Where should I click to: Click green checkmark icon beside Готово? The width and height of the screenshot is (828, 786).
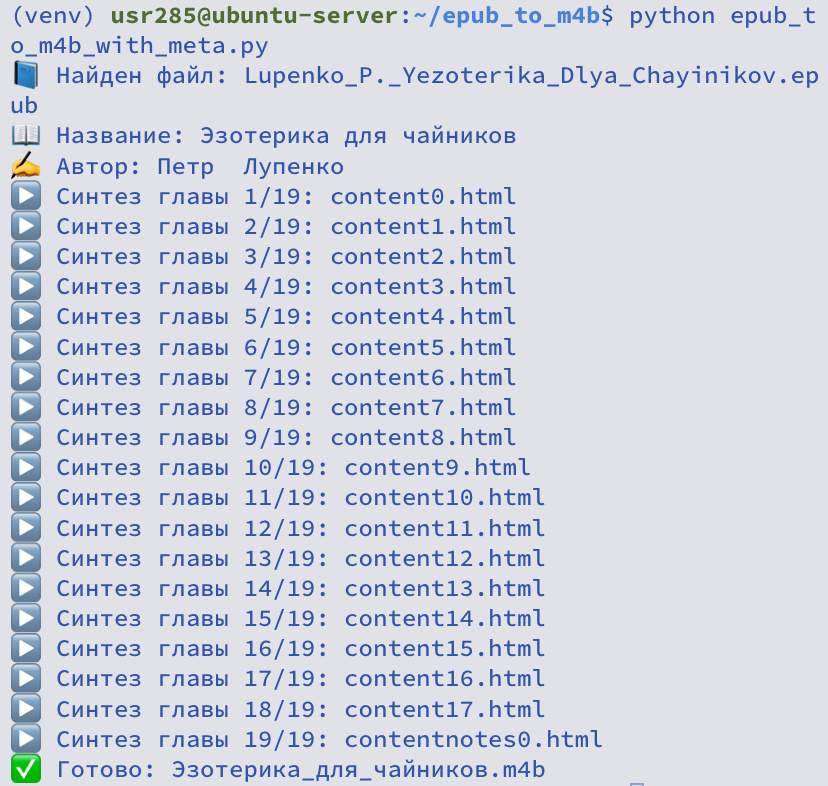[x=25, y=769]
